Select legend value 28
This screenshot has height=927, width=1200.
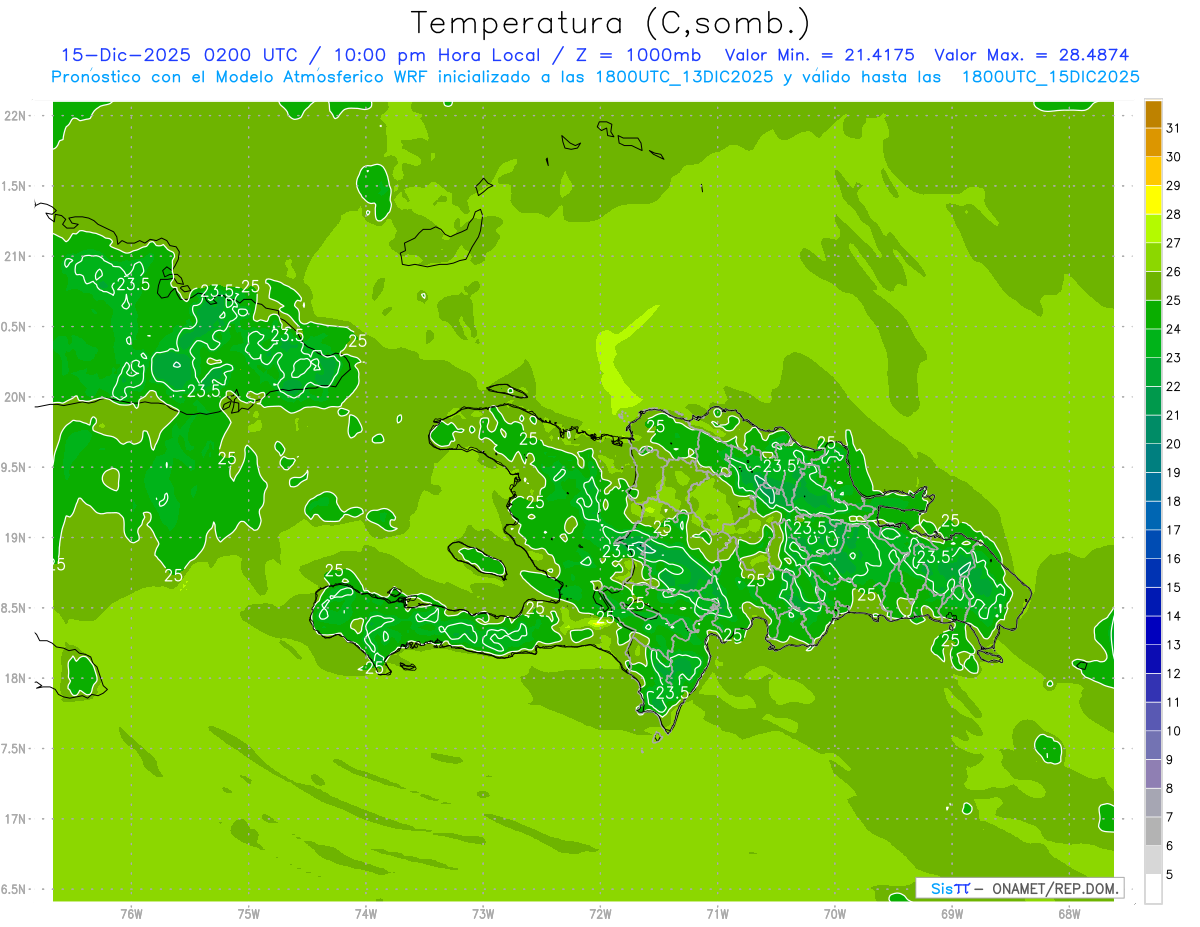tap(1174, 214)
